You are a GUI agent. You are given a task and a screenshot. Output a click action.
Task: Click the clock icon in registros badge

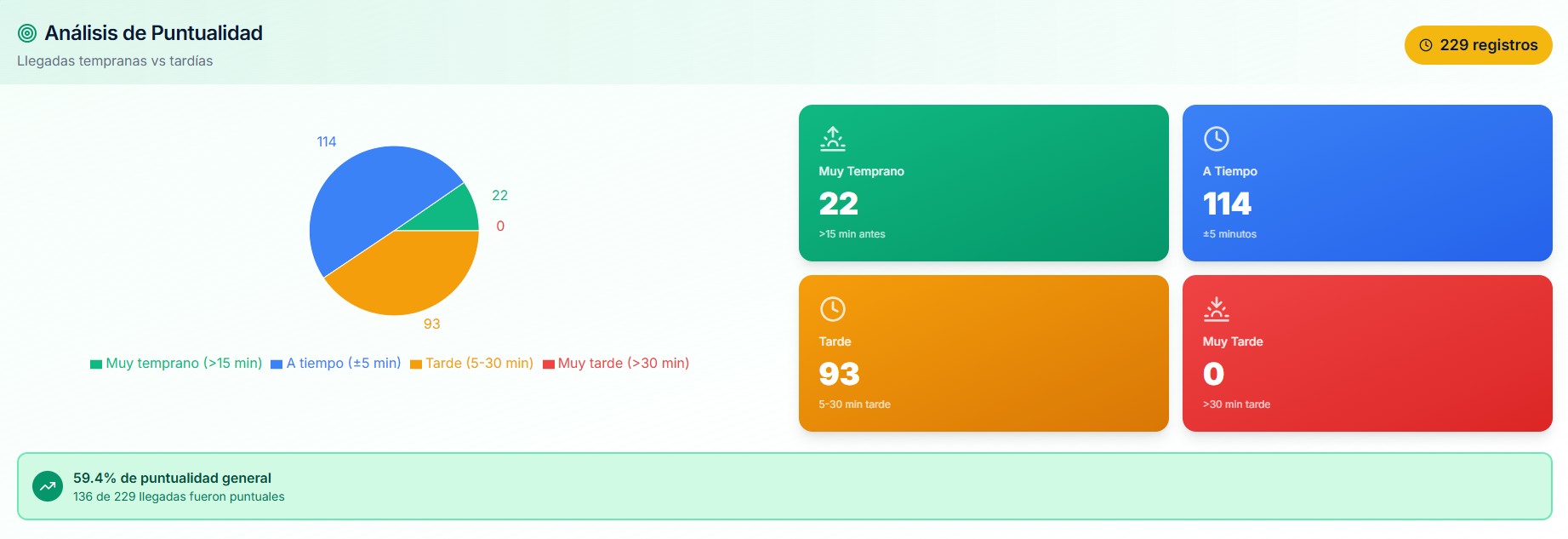pos(1426,45)
